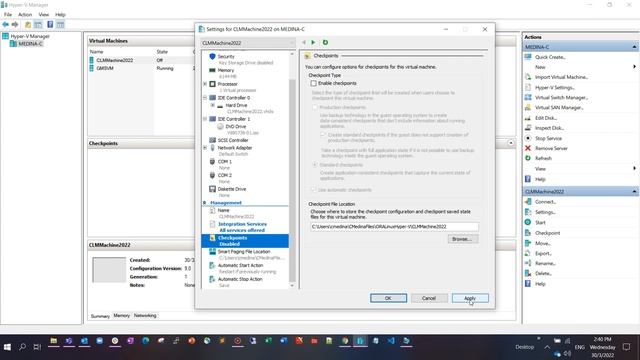Click Cancel in Settings dialog

pyautogui.click(x=429, y=298)
